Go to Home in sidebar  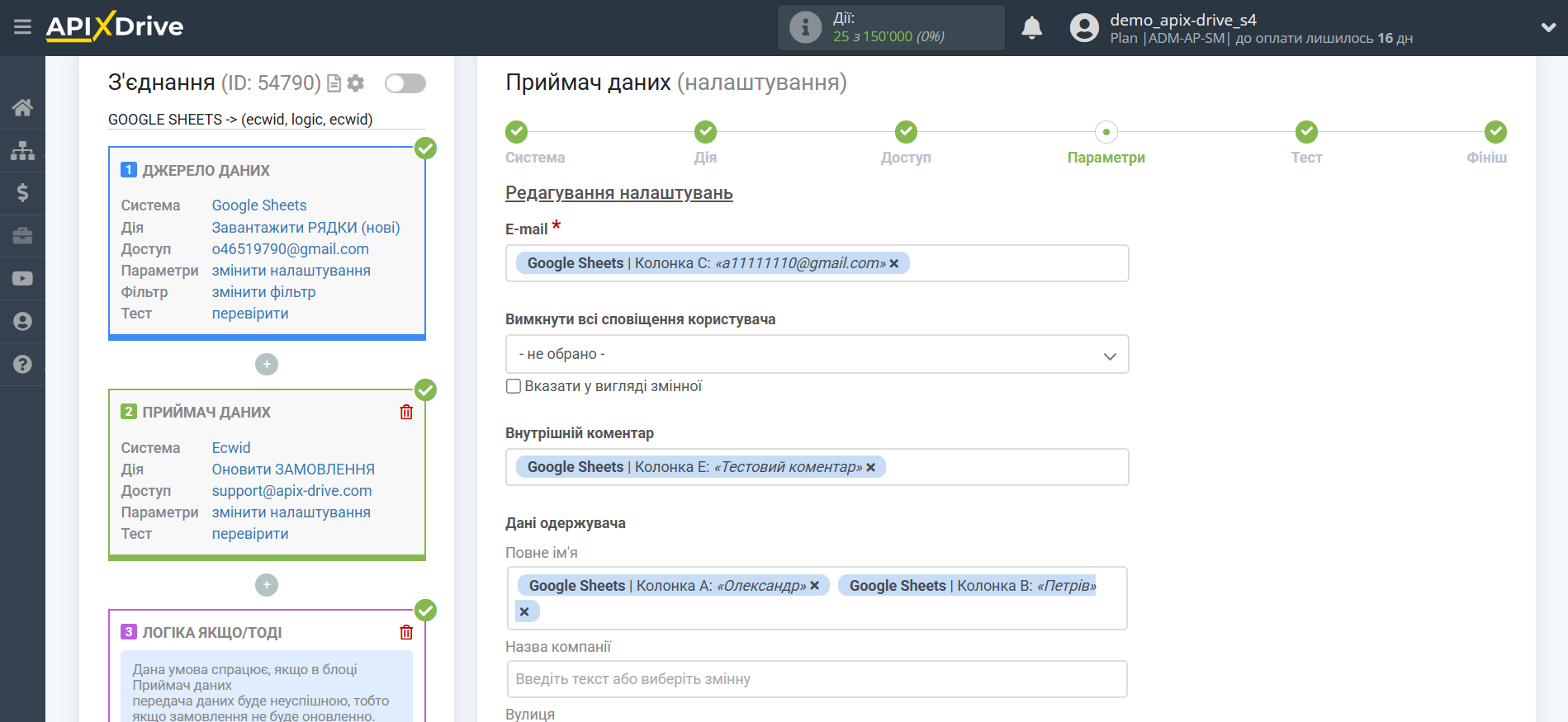pos(22,107)
